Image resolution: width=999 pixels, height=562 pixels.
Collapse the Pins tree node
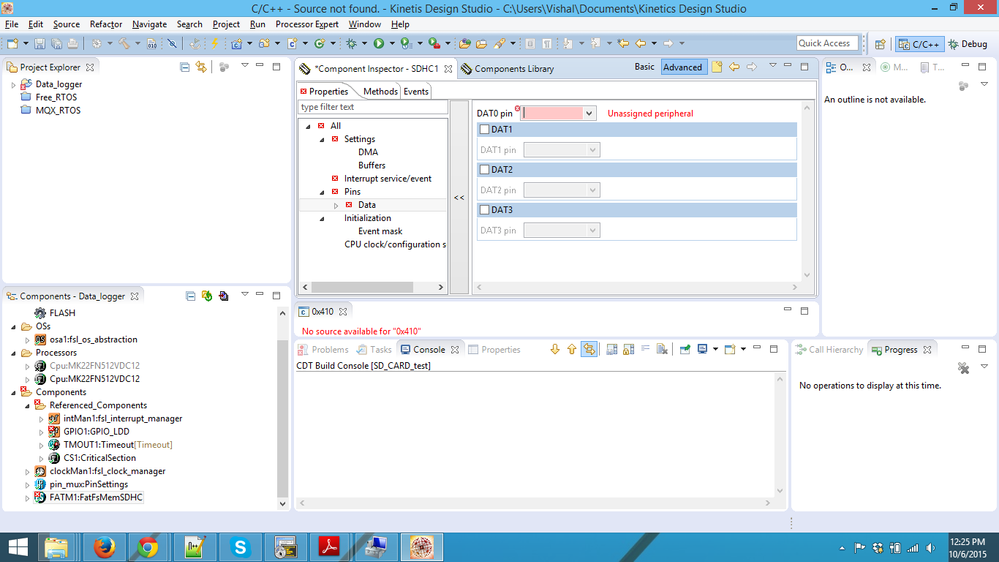322,192
